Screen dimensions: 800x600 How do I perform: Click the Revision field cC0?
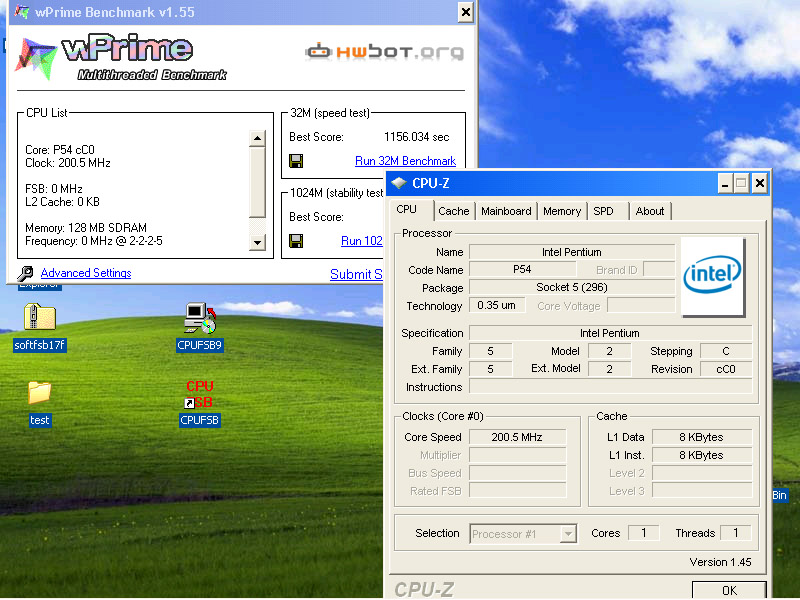tap(726, 369)
